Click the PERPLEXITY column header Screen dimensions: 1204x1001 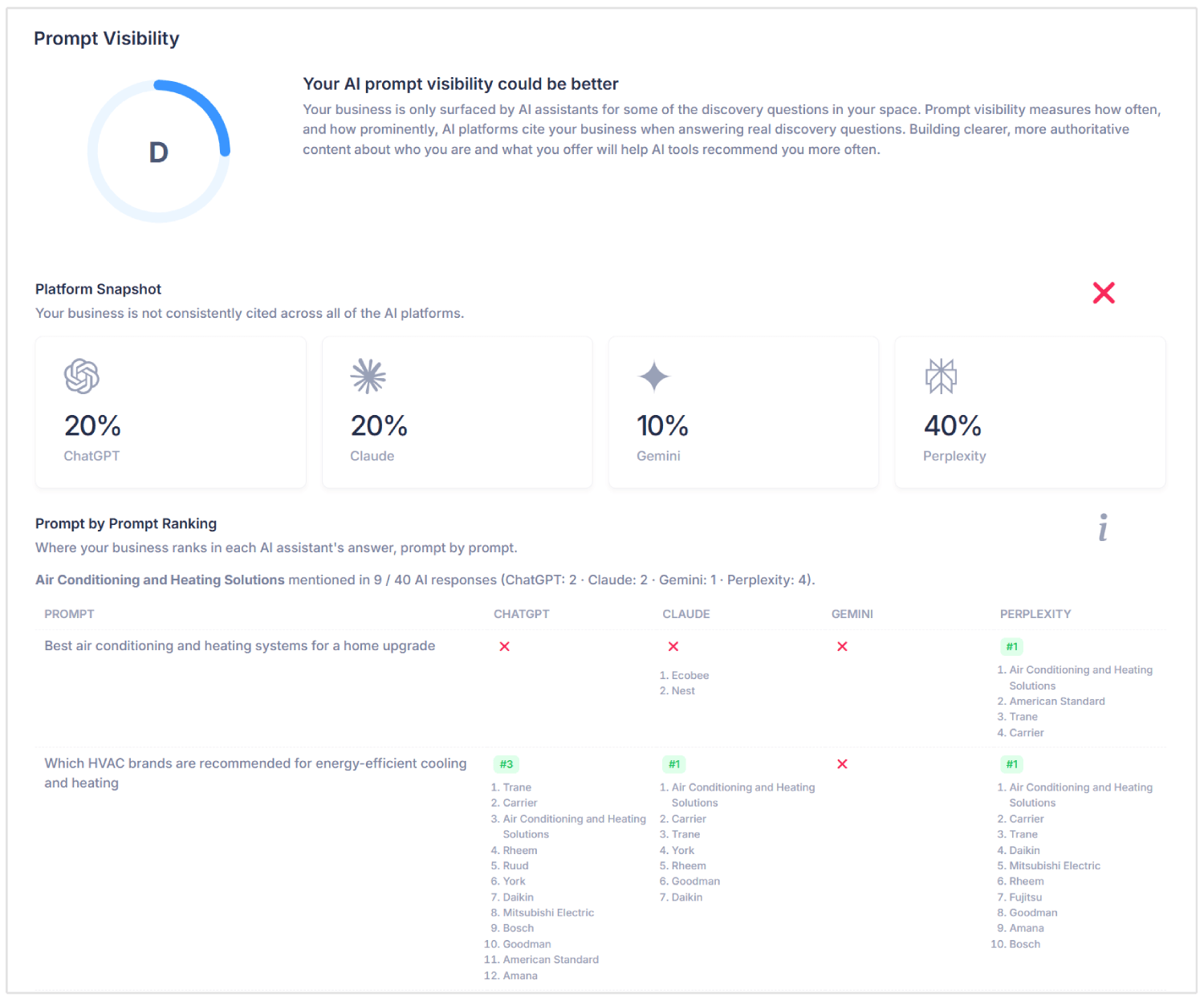pos(1035,614)
